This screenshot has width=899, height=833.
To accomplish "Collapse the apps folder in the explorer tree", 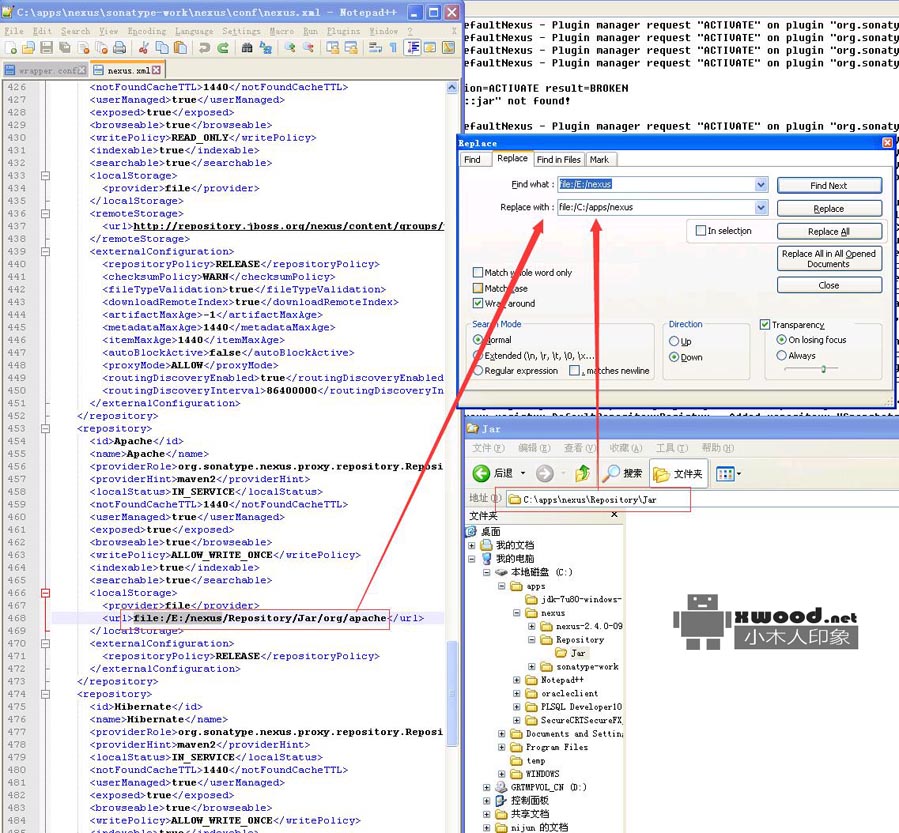I will 502,586.
